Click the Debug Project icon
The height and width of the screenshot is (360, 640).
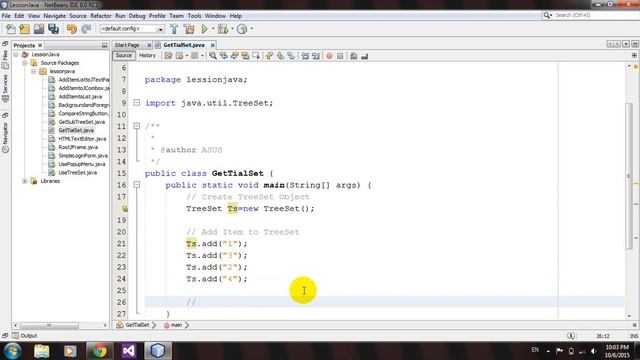tap(223, 29)
